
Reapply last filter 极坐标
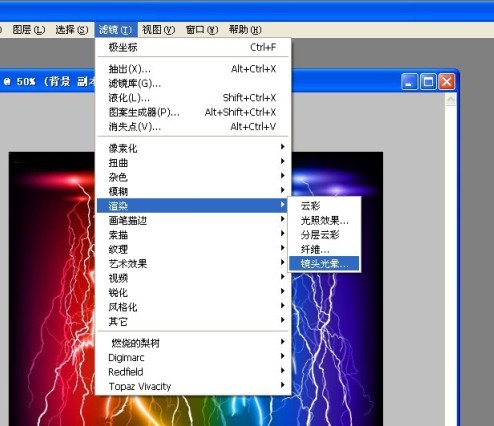(193, 47)
